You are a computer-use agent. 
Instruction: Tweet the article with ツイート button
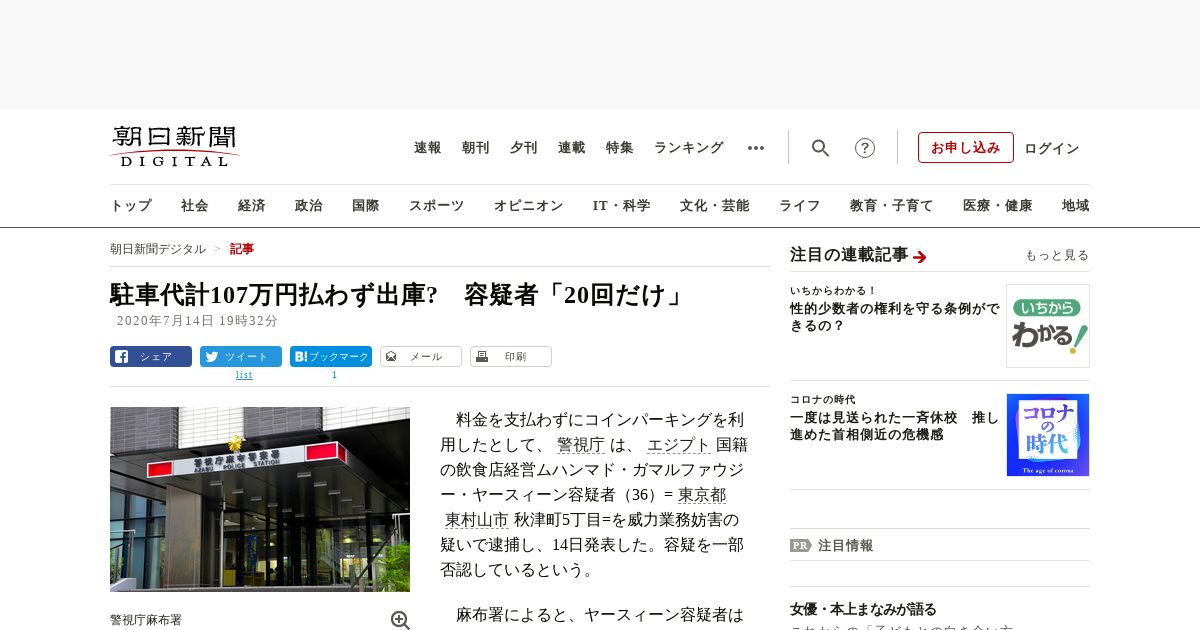coord(241,356)
